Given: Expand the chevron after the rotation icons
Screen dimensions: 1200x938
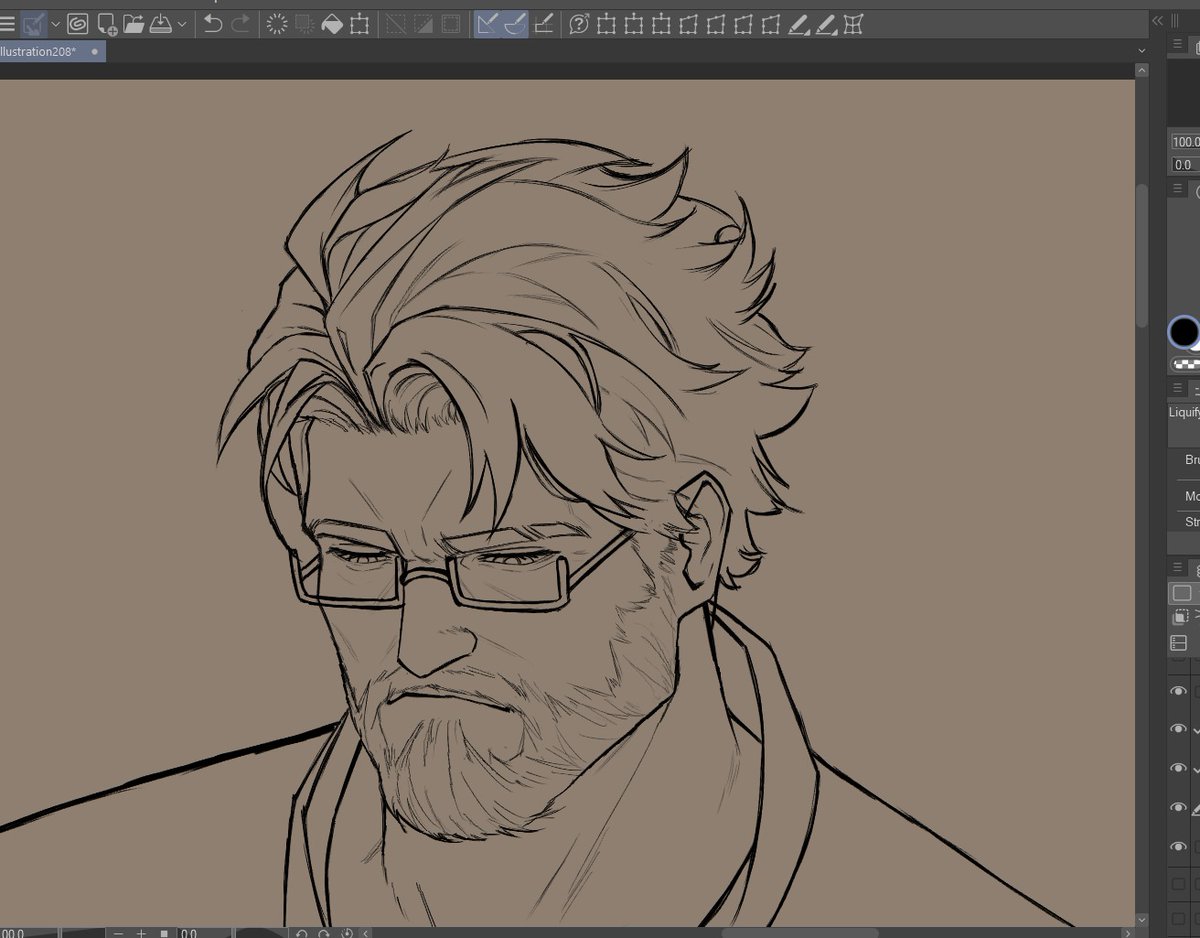Looking at the screenshot, I should (365, 932).
